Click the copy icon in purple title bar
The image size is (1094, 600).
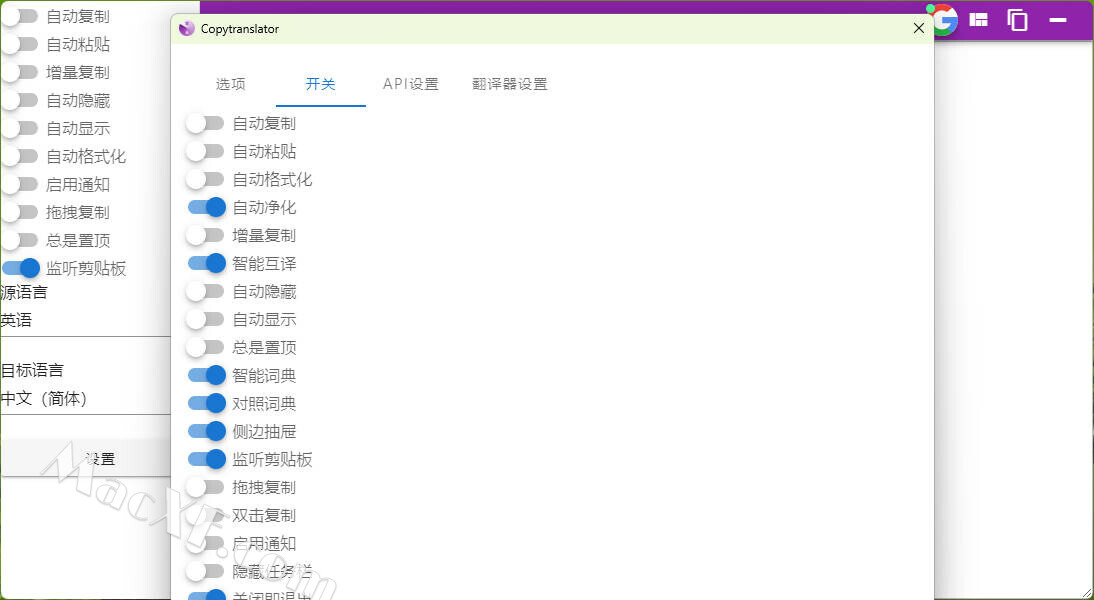[1017, 20]
